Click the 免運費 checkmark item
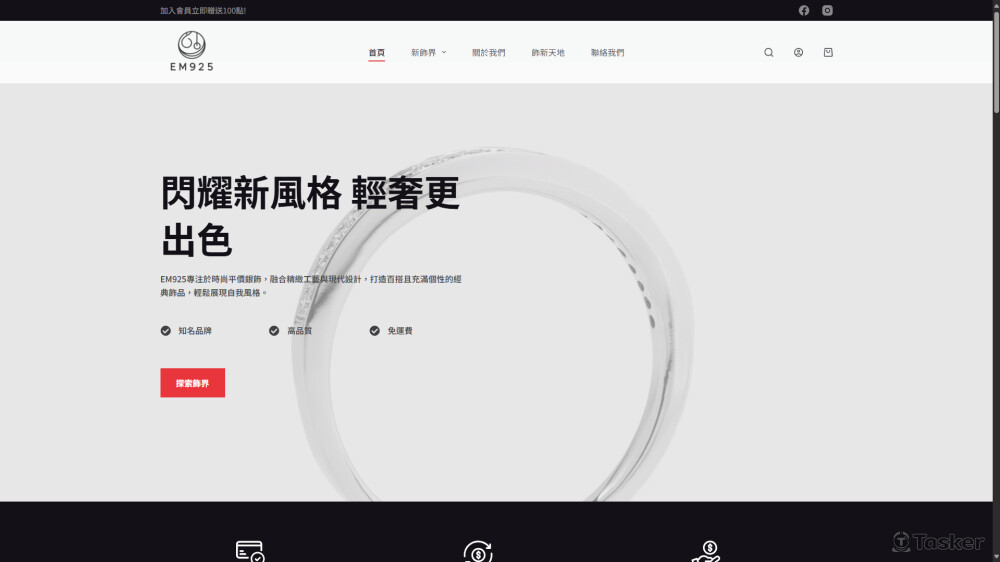The width and height of the screenshot is (1000, 562). click(x=391, y=331)
